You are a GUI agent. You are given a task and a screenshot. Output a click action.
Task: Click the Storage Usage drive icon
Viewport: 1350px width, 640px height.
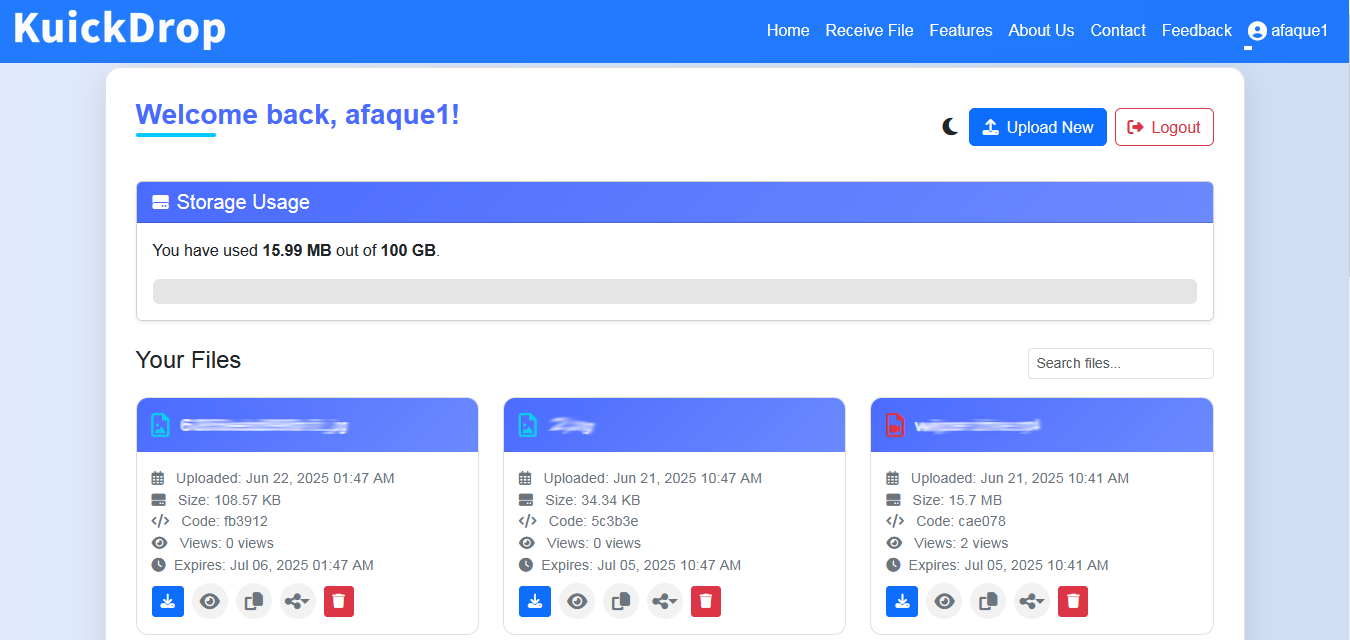pos(160,202)
